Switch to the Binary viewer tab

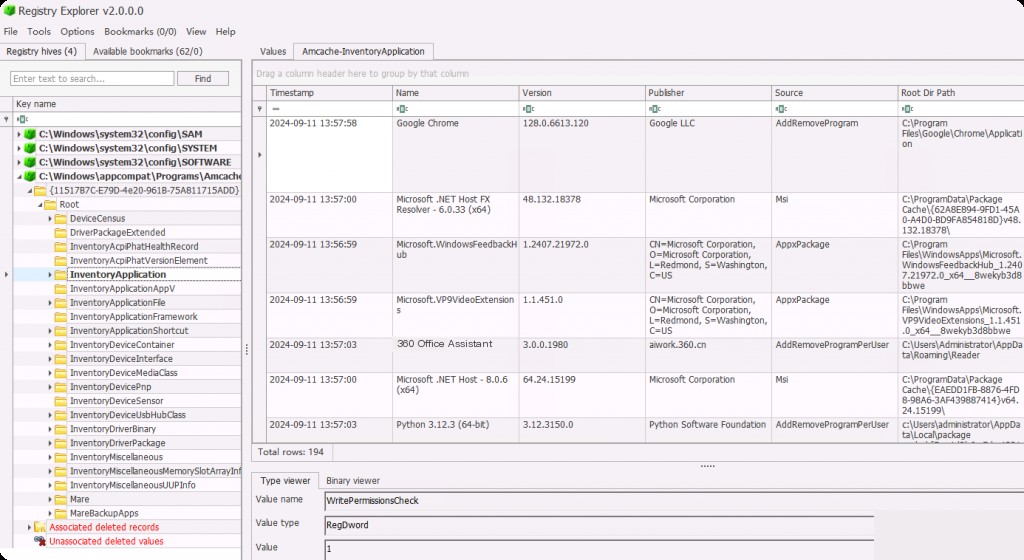click(353, 481)
